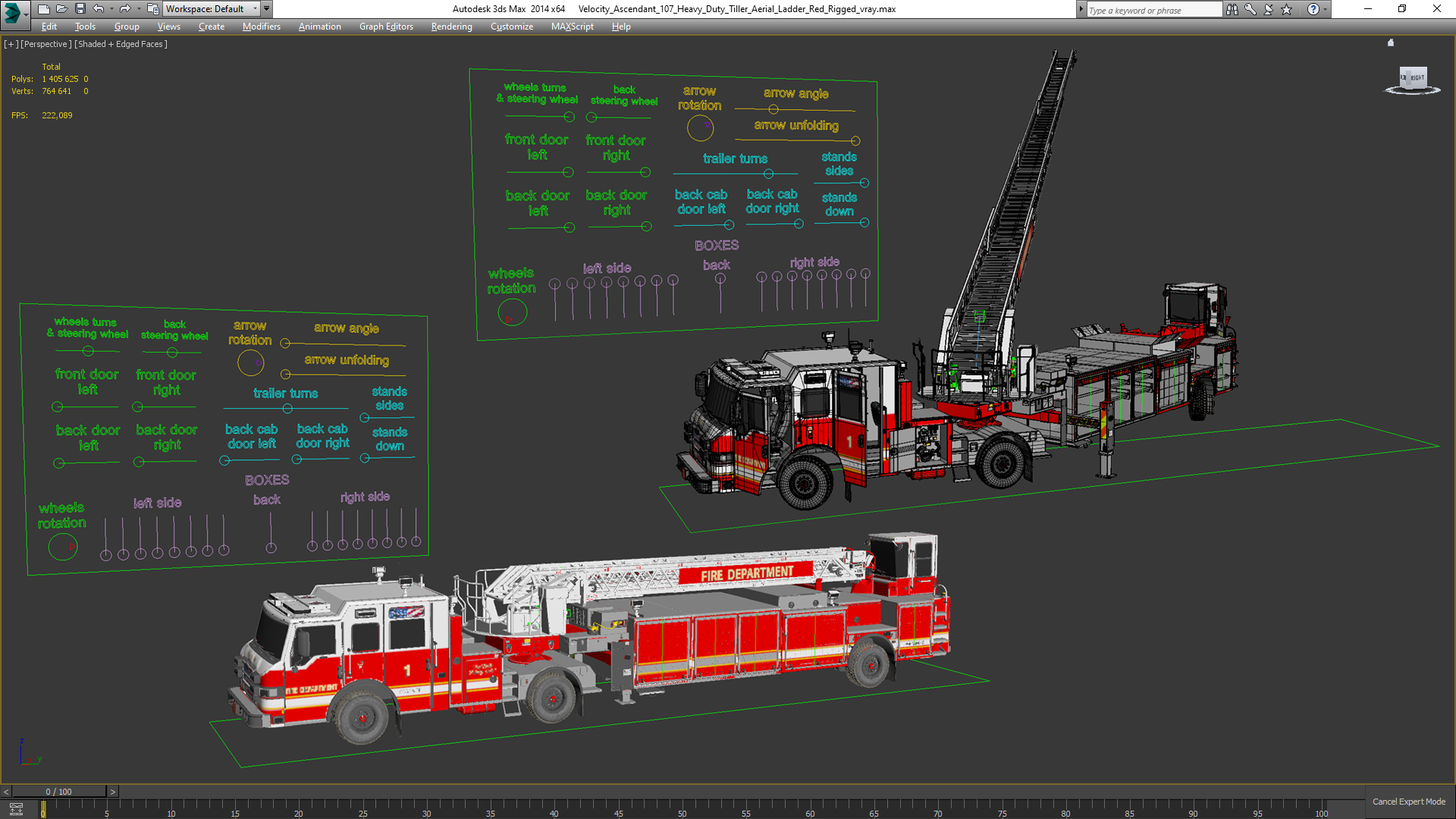1456x819 pixels.
Task: Click the ViewCube home icon
Action: pos(1391,43)
